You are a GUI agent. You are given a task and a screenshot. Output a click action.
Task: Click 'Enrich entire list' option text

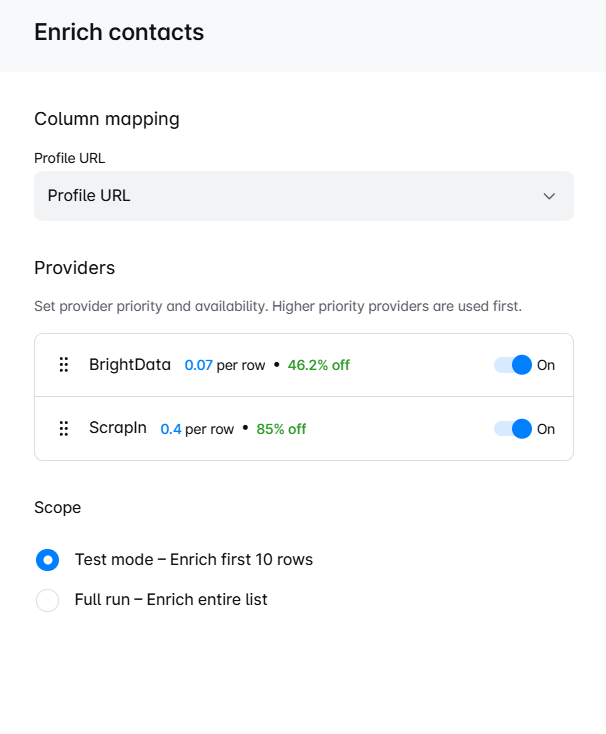[x=207, y=600]
